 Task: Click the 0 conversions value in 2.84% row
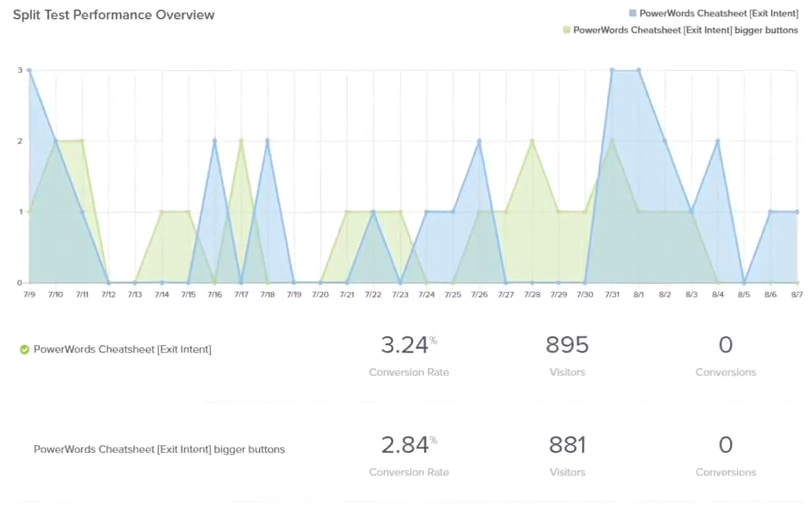pos(725,445)
